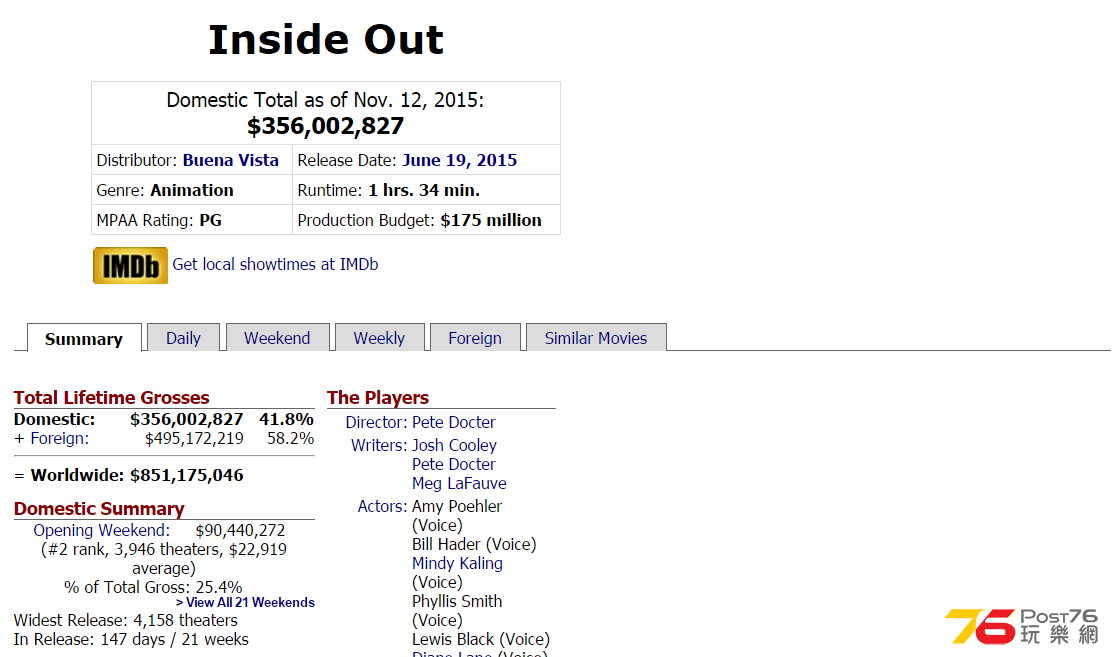Open writer Meg LaFauve link
Viewport: 1115px width, 657px height.
[x=459, y=484]
